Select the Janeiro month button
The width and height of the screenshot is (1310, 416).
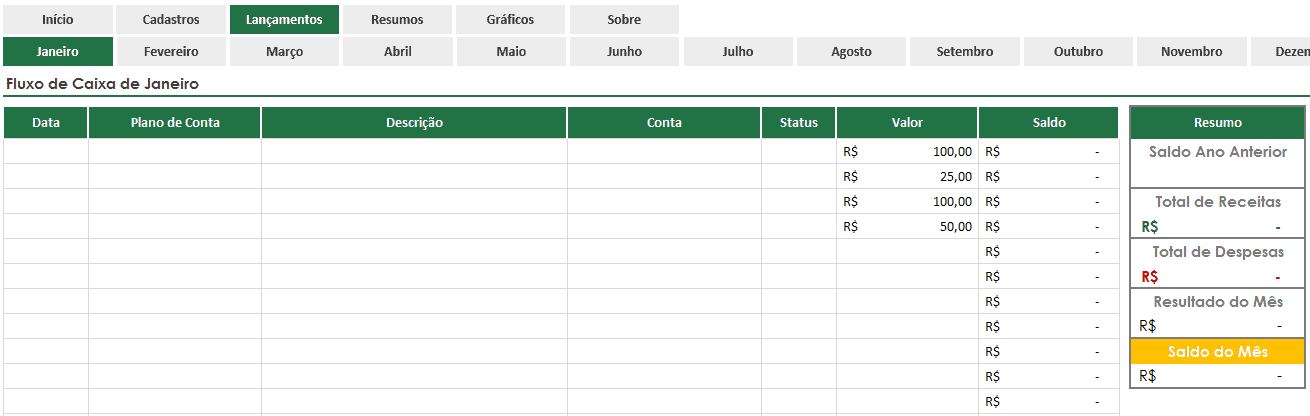point(57,52)
